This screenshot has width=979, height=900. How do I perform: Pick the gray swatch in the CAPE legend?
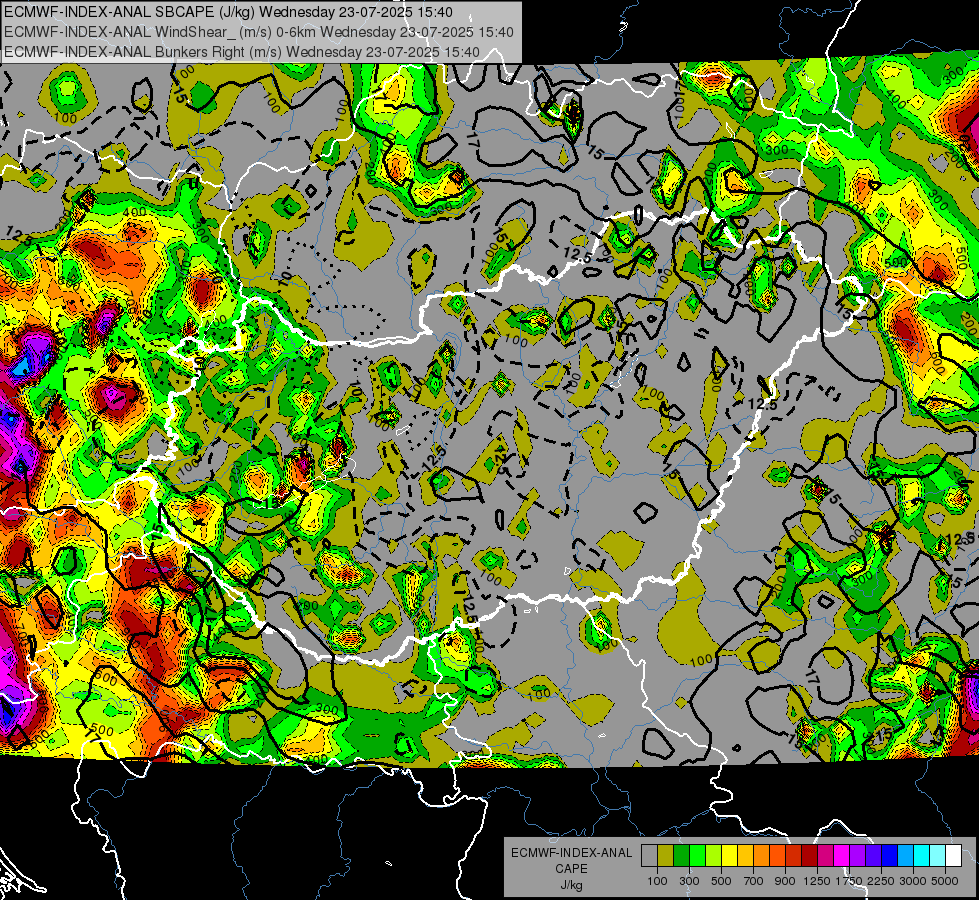tap(649, 856)
